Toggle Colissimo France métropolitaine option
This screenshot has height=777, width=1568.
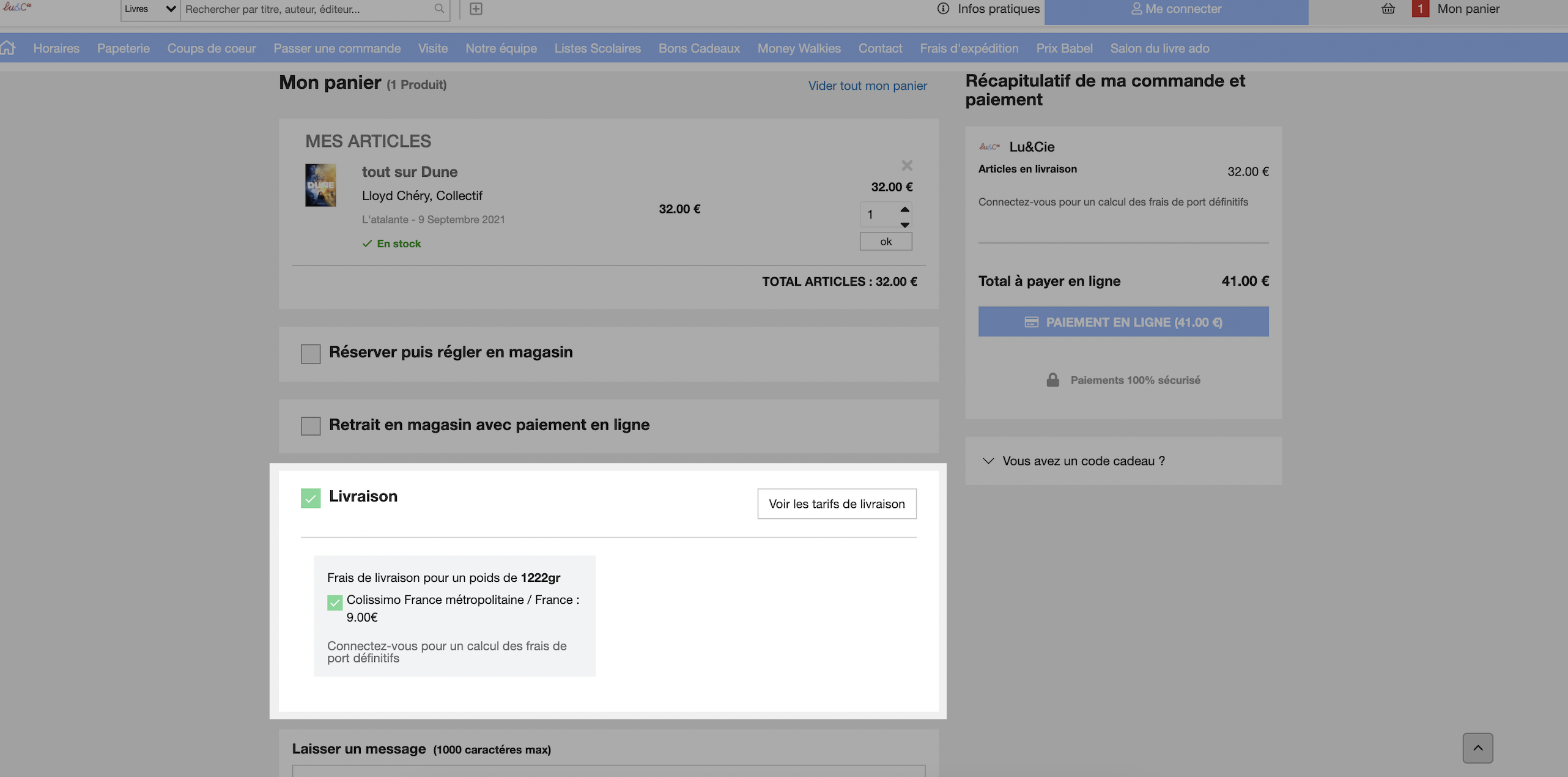(335, 603)
